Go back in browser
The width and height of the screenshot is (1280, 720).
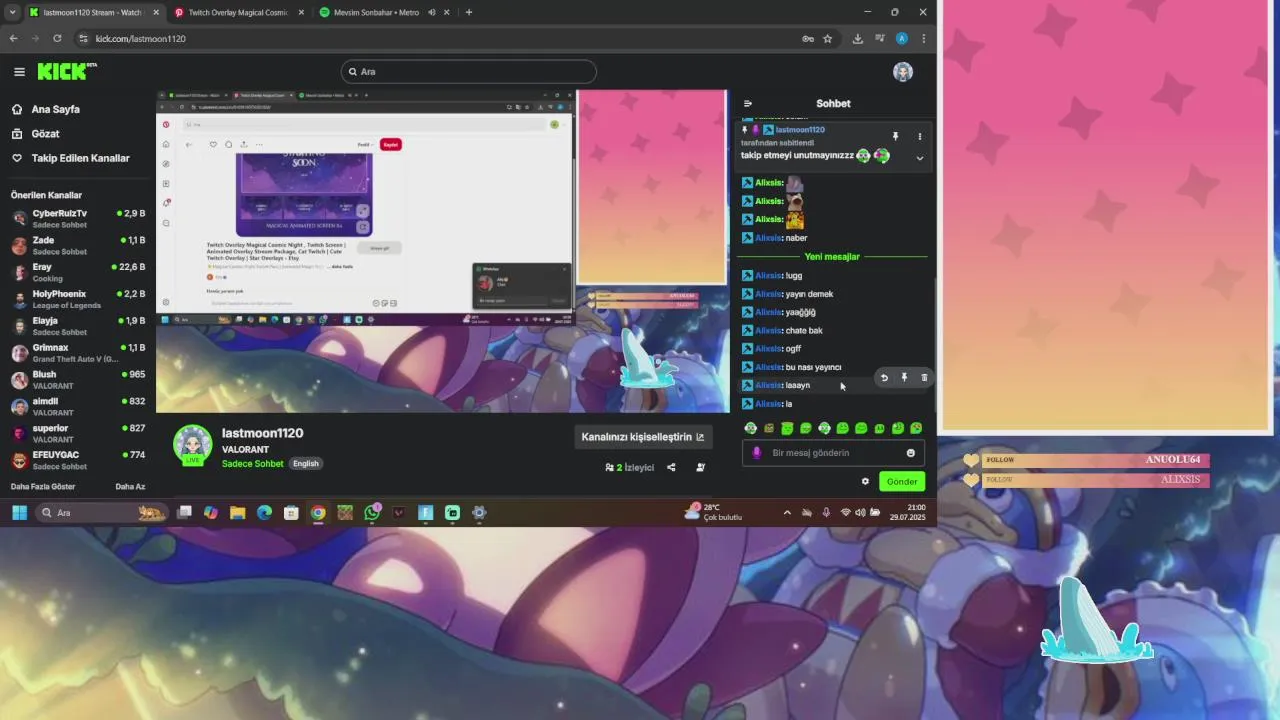[13, 38]
